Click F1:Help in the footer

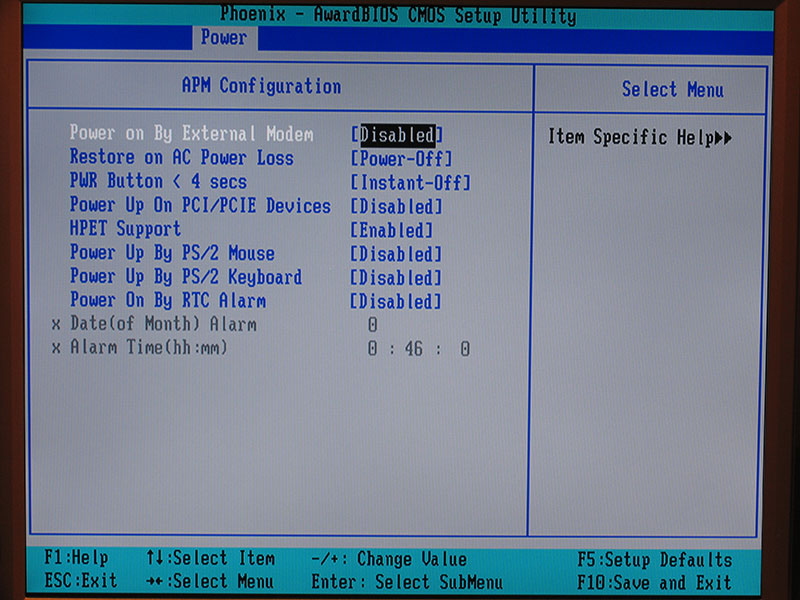[76, 558]
